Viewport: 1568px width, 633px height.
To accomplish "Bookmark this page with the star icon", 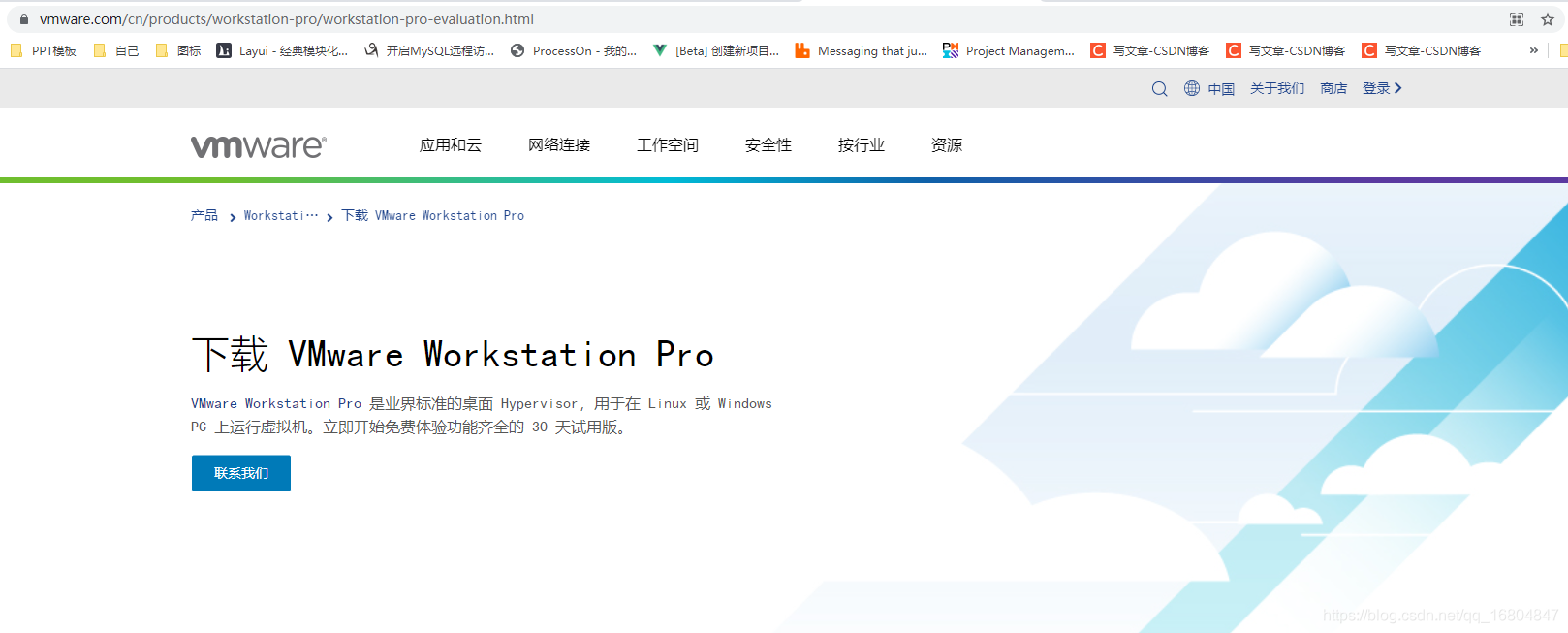I will (x=1548, y=19).
